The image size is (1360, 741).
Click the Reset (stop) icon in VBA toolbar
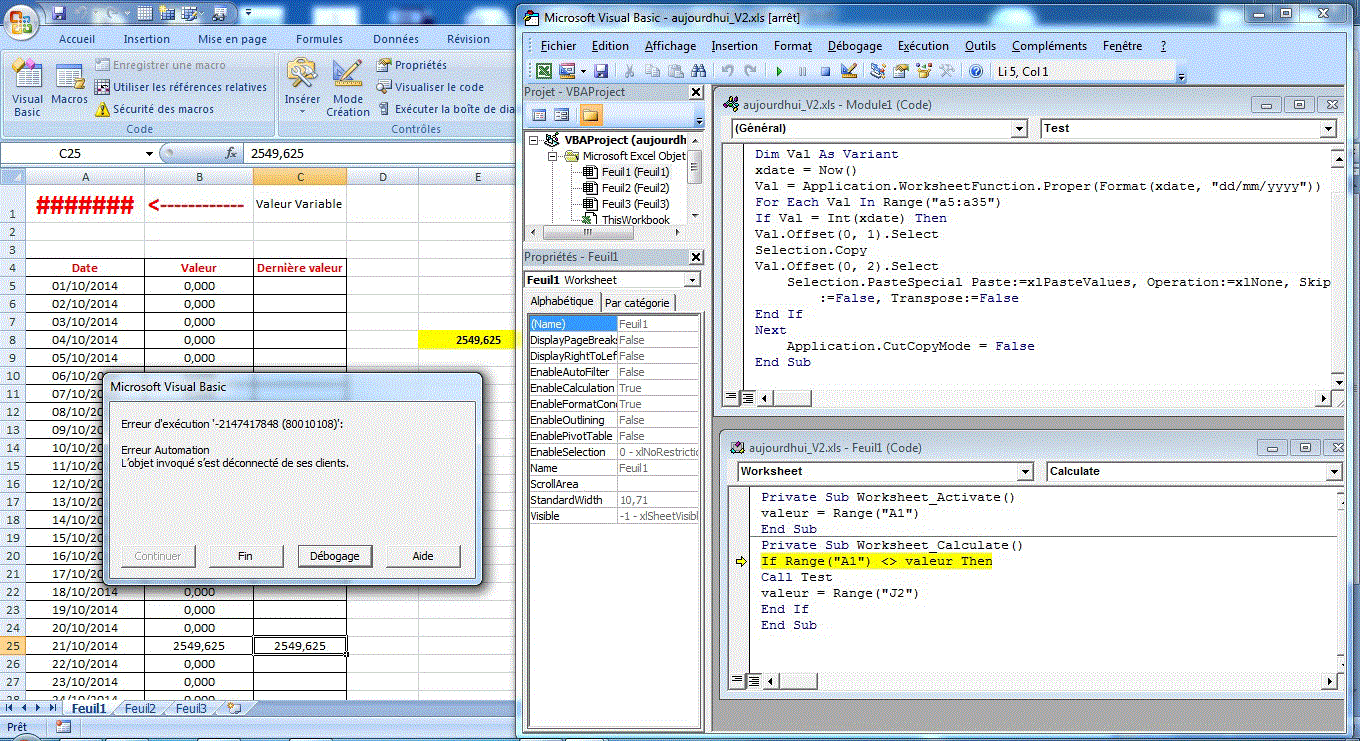tap(825, 72)
